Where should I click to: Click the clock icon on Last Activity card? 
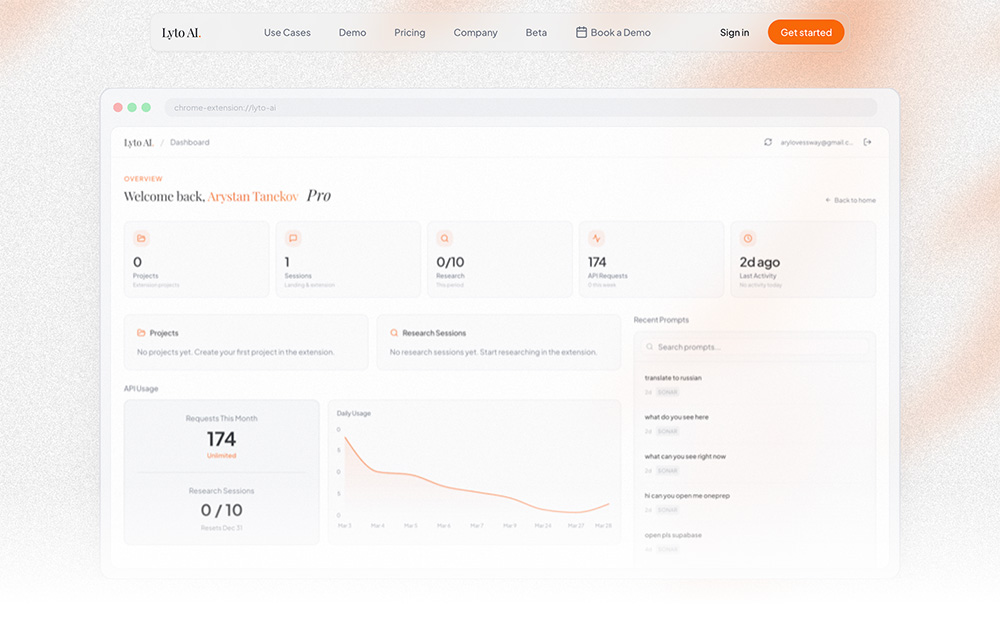coord(747,238)
